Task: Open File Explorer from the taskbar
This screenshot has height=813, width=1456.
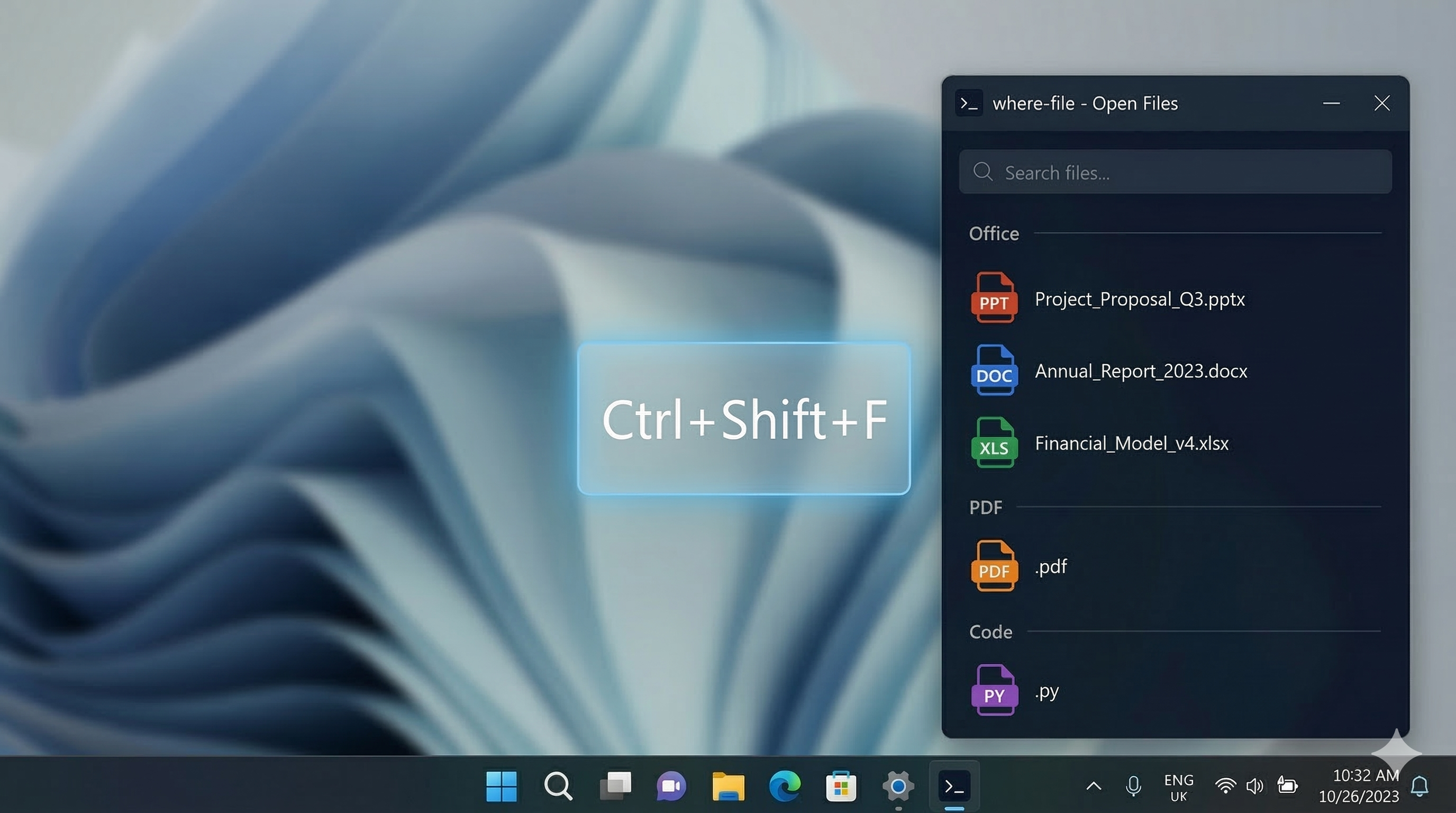Action: tap(728, 786)
